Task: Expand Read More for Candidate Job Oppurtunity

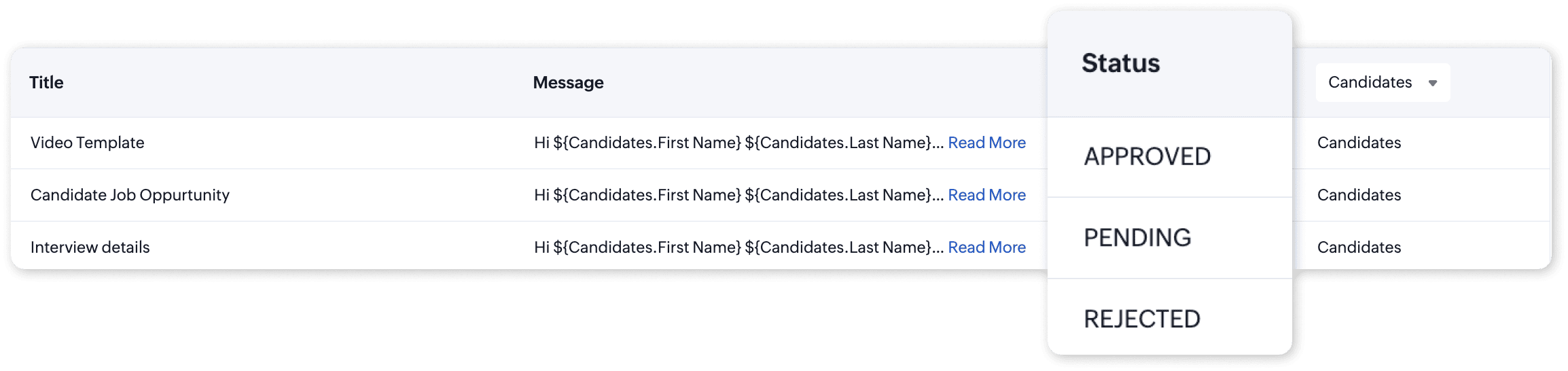Action: [x=986, y=195]
